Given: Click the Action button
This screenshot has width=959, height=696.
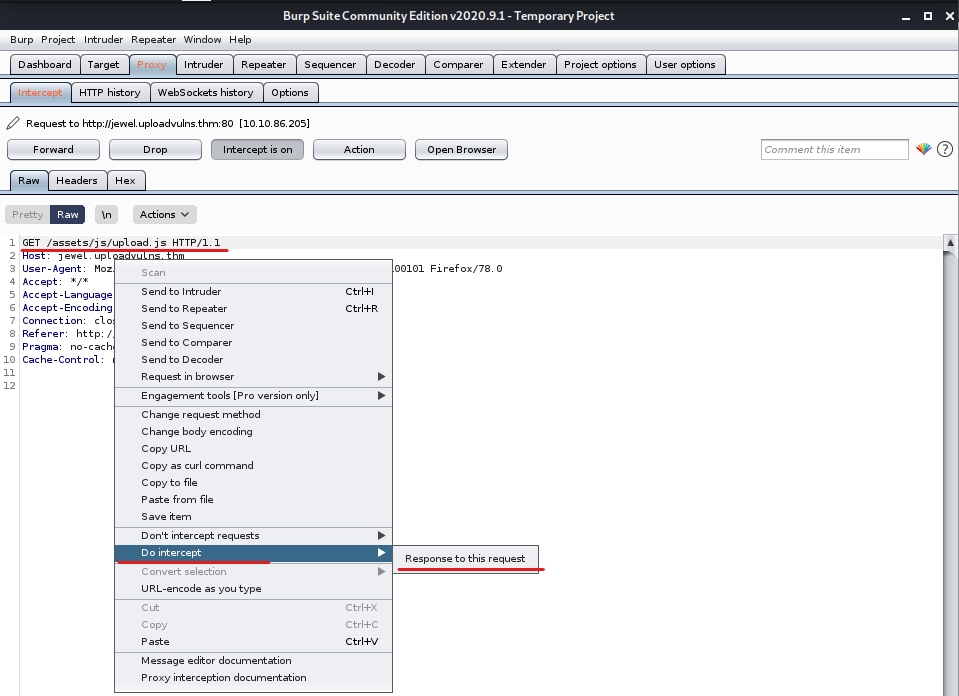Looking at the screenshot, I should point(359,149).
